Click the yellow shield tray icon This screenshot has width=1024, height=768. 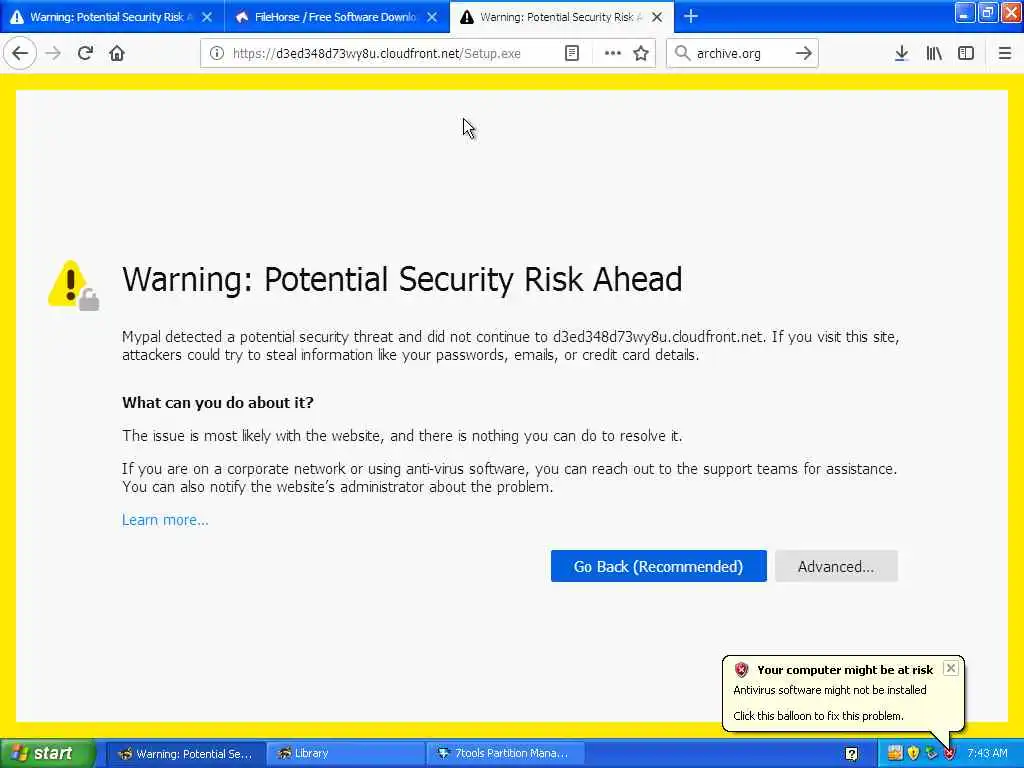[913, 753]
